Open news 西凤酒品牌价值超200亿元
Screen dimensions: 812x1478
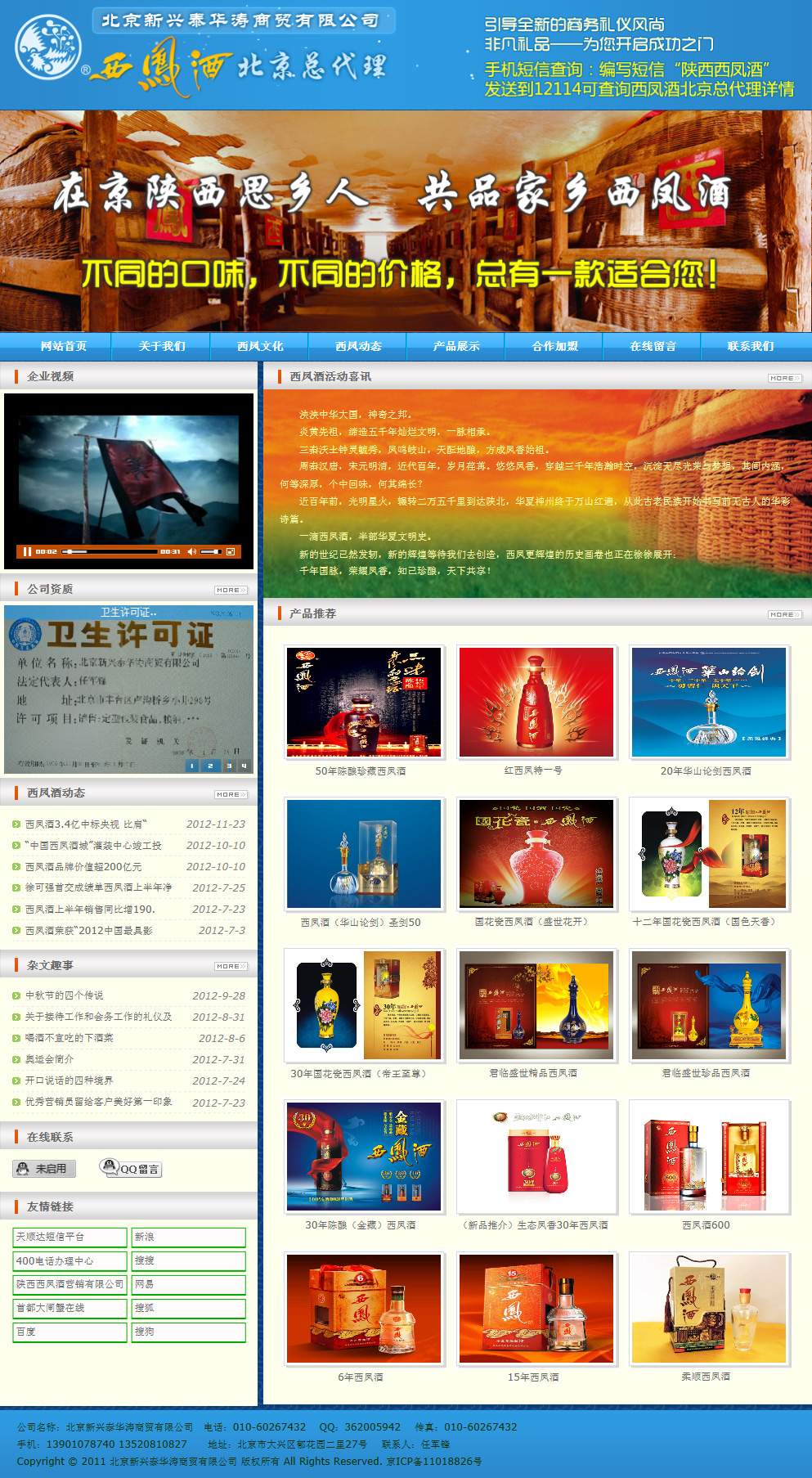[x=83, y=866]
